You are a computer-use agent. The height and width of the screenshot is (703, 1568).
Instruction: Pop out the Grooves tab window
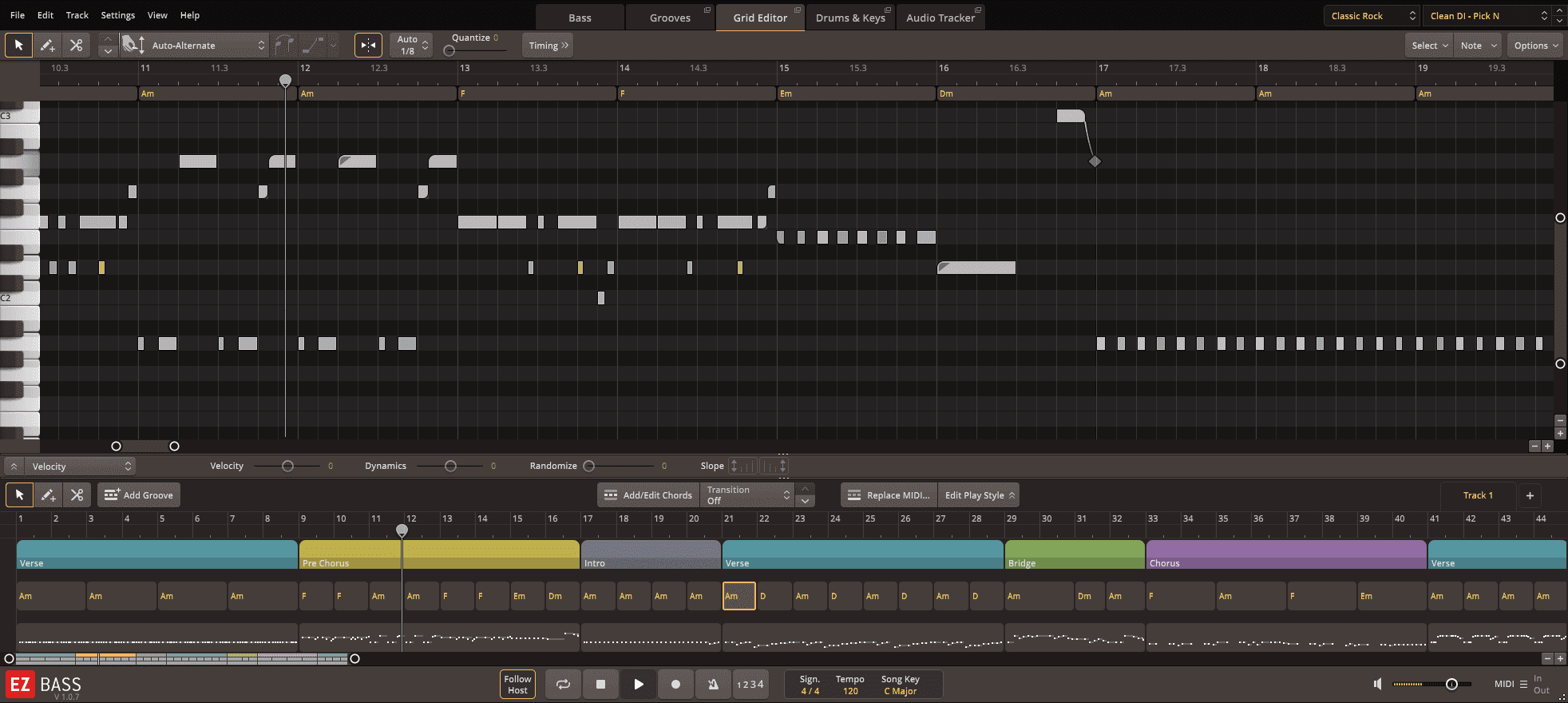[x=707, y=10]
